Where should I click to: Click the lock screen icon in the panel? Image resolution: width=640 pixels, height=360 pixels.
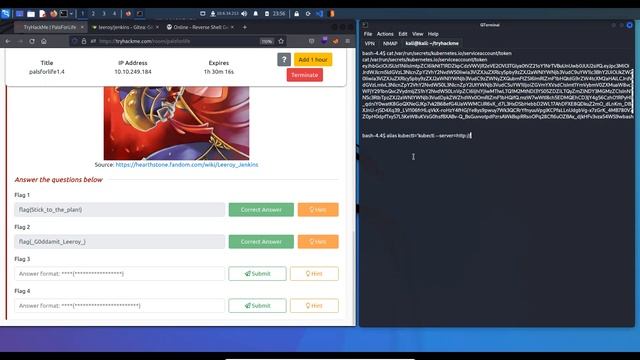tap(297, 14)
